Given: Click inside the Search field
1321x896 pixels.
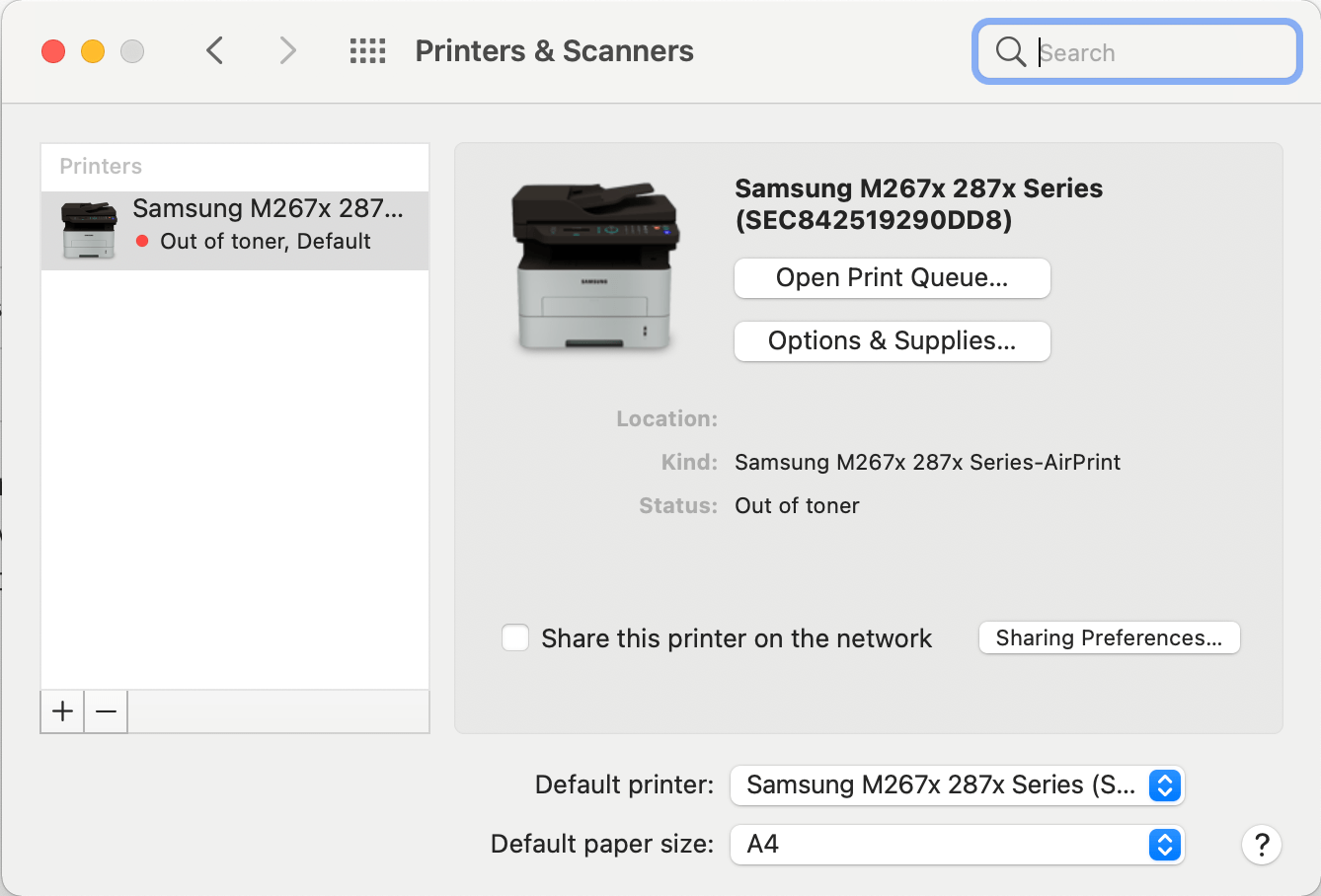Looking at the screenshot, I should (1135, 51).
